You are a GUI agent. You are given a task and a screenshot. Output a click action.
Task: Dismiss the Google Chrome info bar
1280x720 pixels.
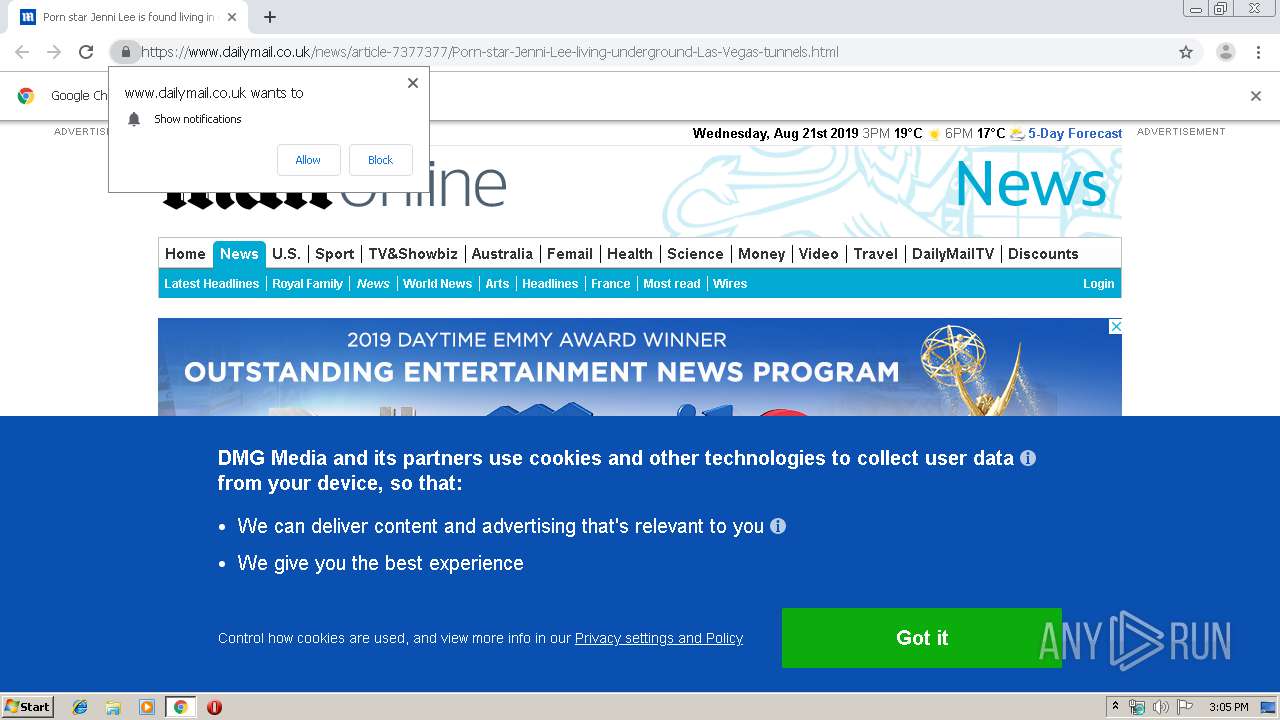[1256, 96]
